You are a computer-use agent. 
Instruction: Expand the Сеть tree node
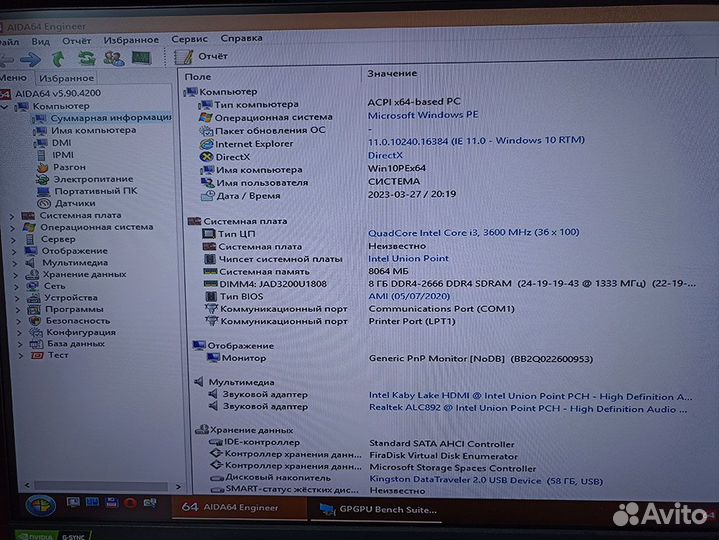(17, 287)
